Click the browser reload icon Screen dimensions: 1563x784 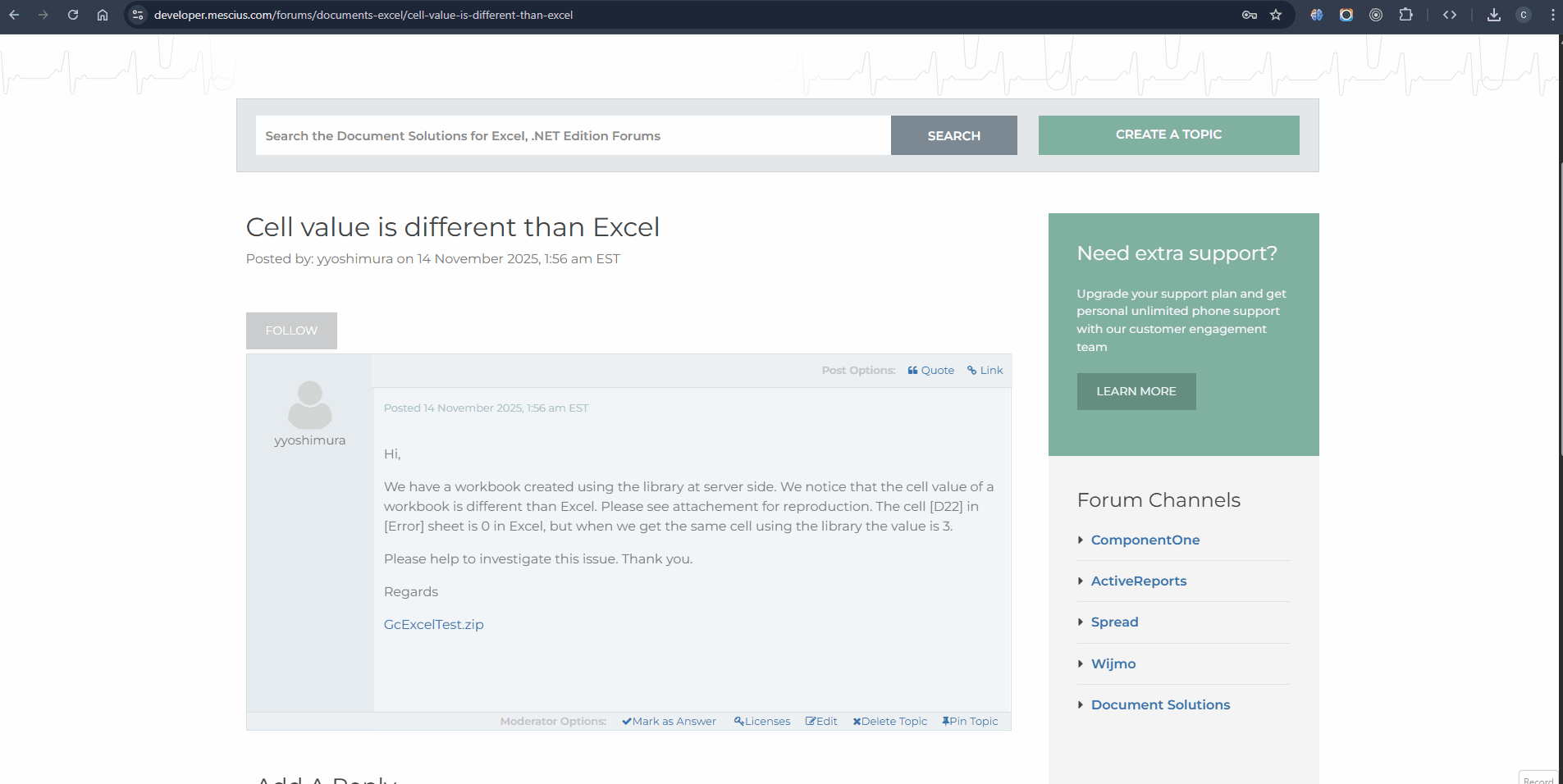coord(73,15)
